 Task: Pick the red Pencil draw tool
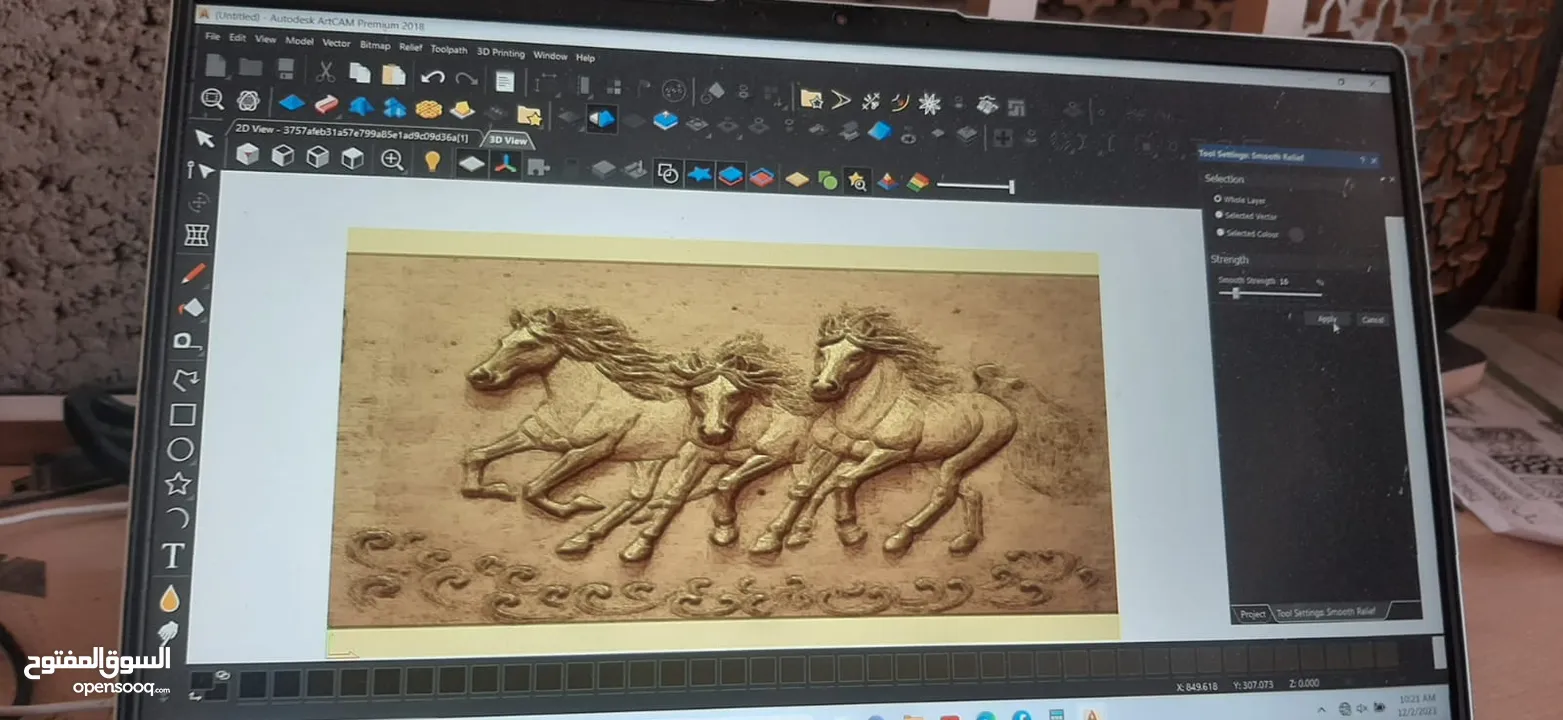point(193,273)
